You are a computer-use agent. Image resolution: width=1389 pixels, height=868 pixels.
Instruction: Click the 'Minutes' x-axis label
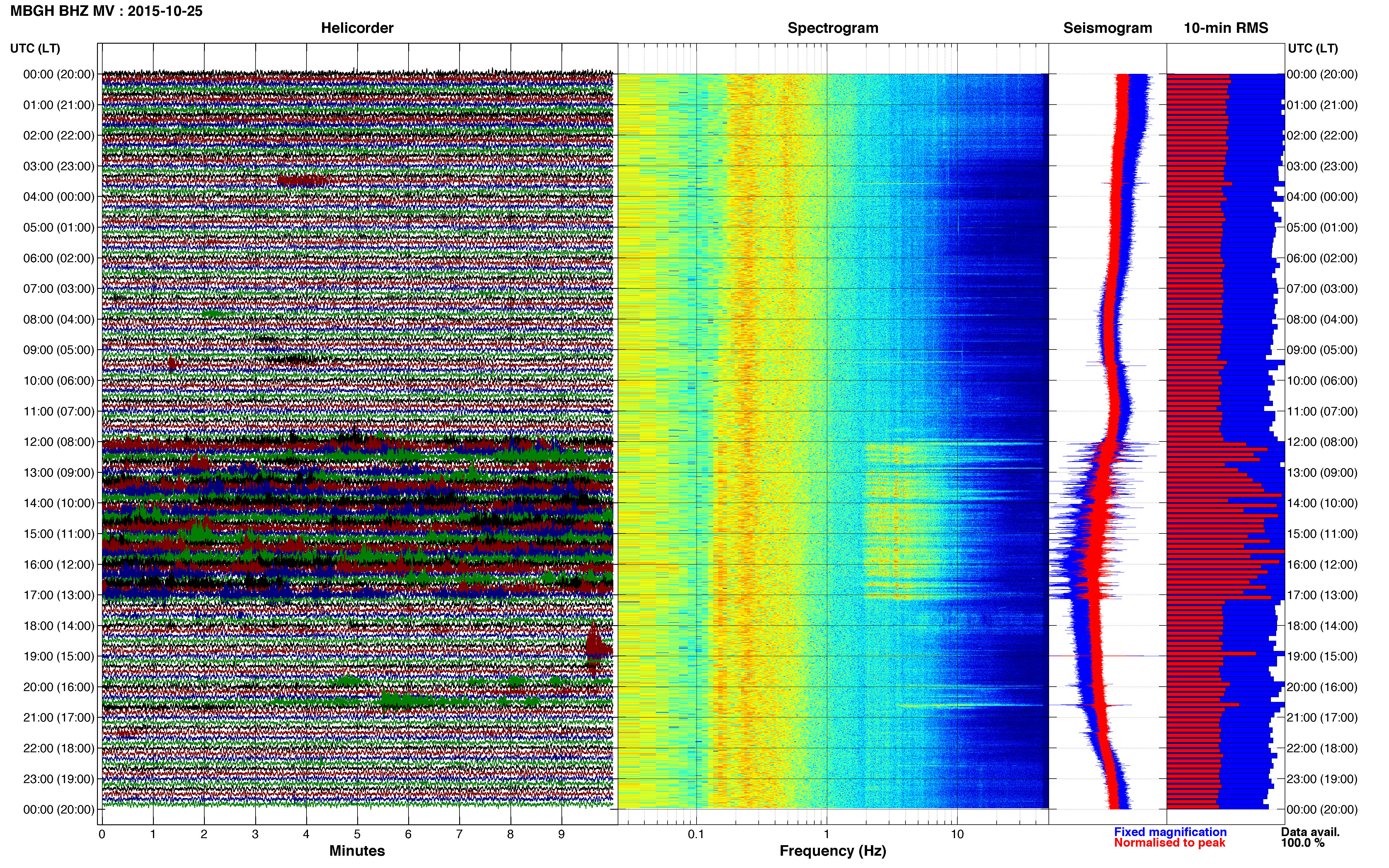click(357, 851)
